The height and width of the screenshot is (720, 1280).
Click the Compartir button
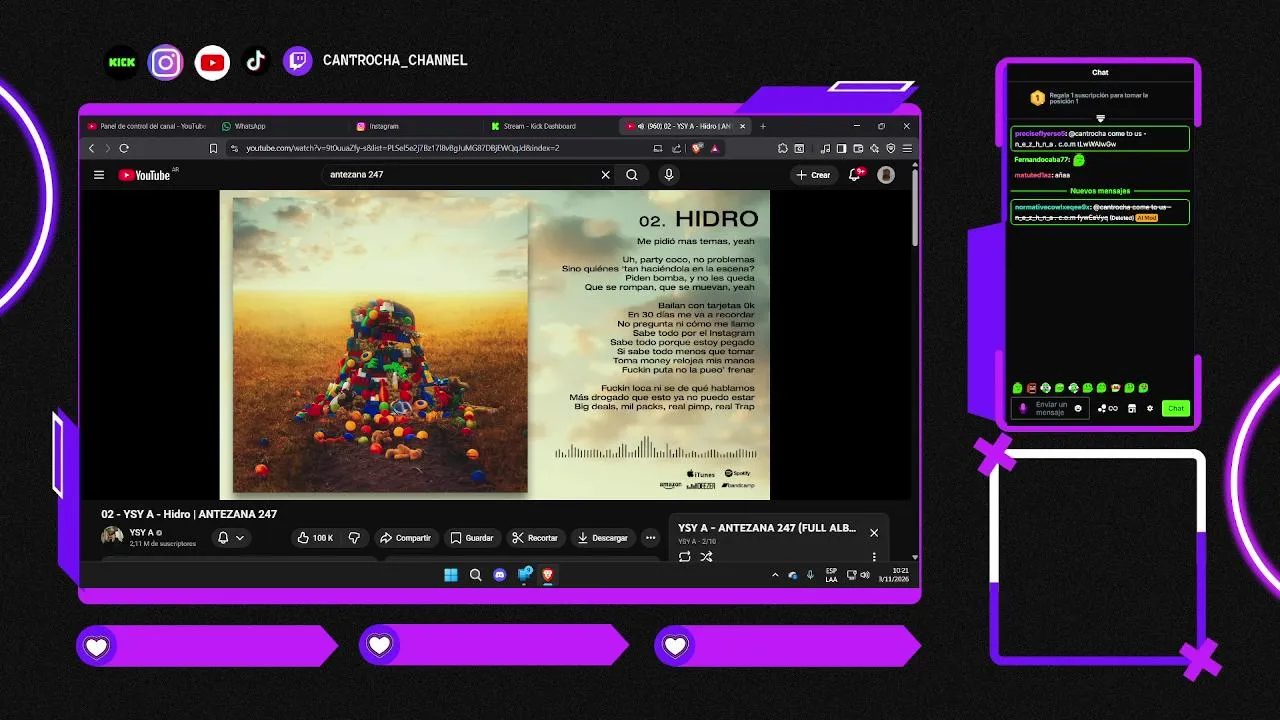[405, 538]
